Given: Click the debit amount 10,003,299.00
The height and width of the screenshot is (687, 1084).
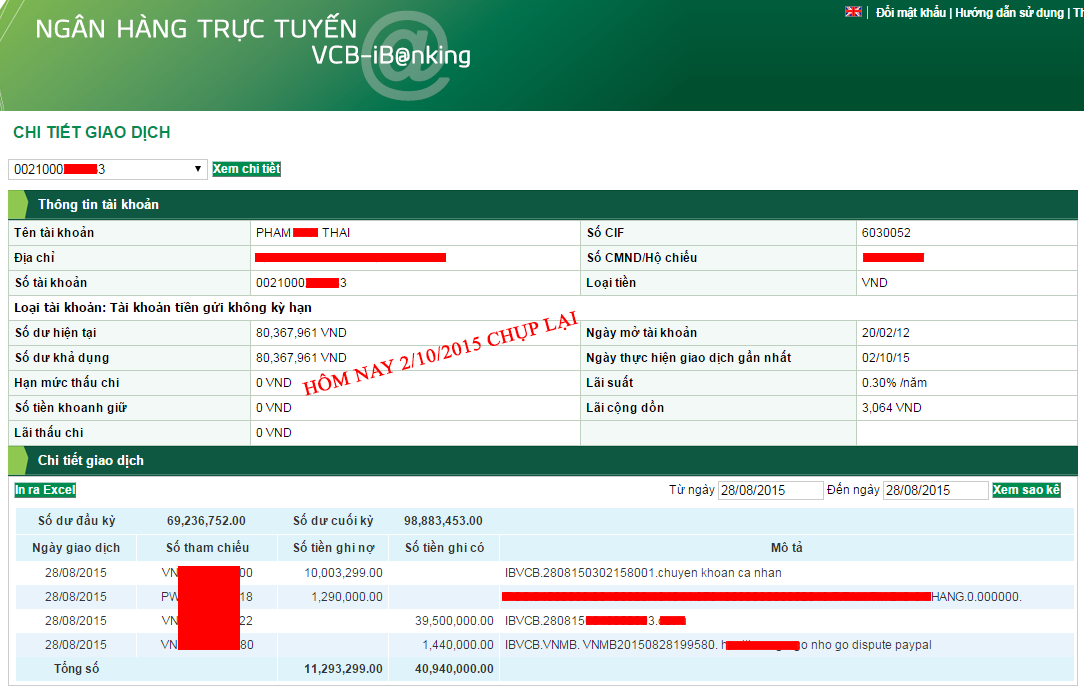Looking at the screenshot, I should 344,572.
